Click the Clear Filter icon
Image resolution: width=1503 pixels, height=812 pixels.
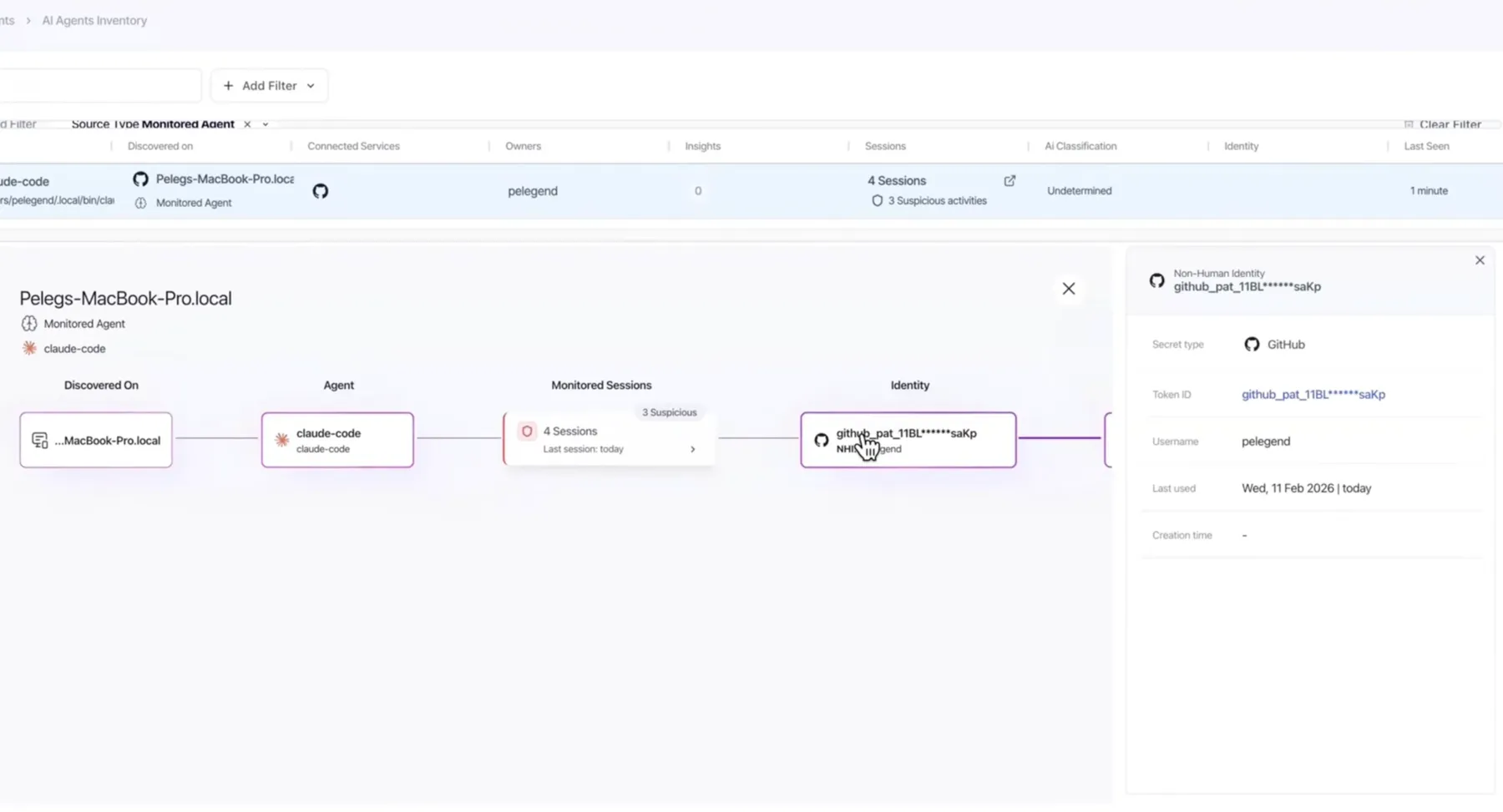1409,124
